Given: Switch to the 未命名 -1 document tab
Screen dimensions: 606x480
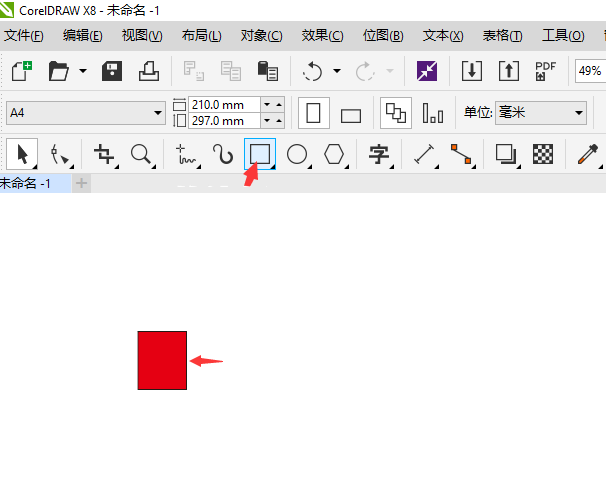Looking at the screenshot, I should (x=35, y=183).
